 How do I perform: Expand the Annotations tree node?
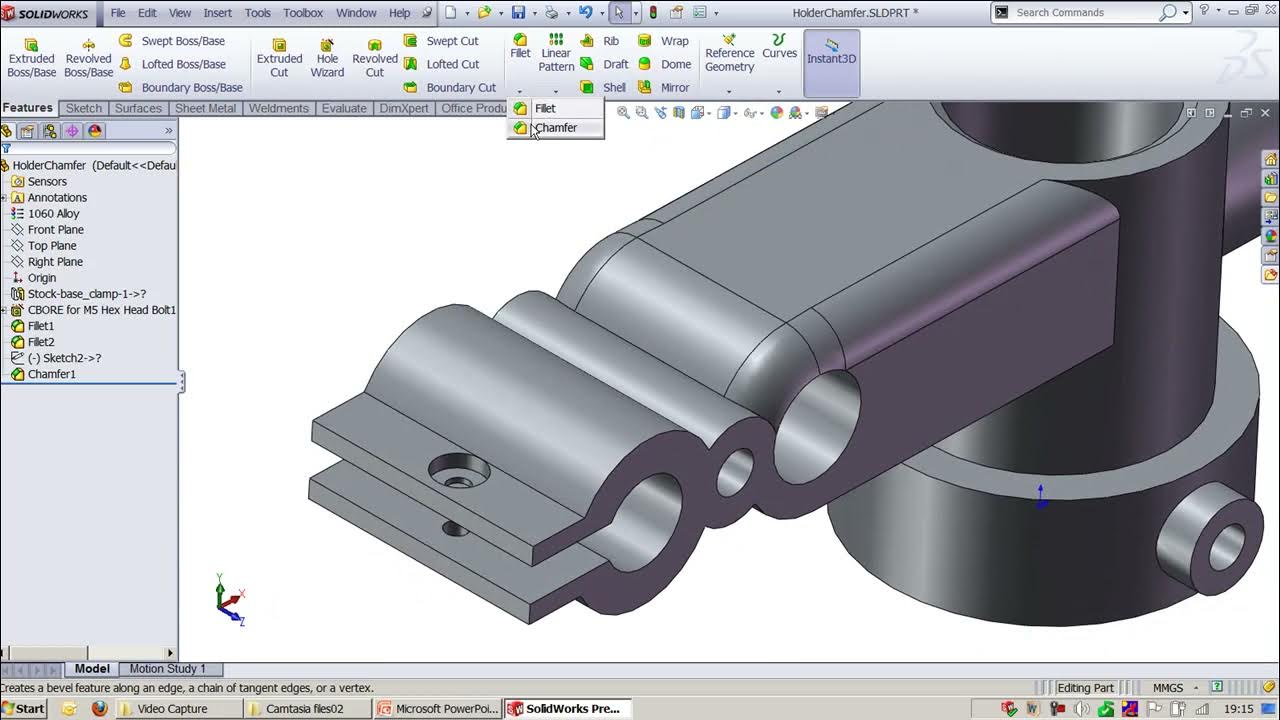tap(4, 198)
